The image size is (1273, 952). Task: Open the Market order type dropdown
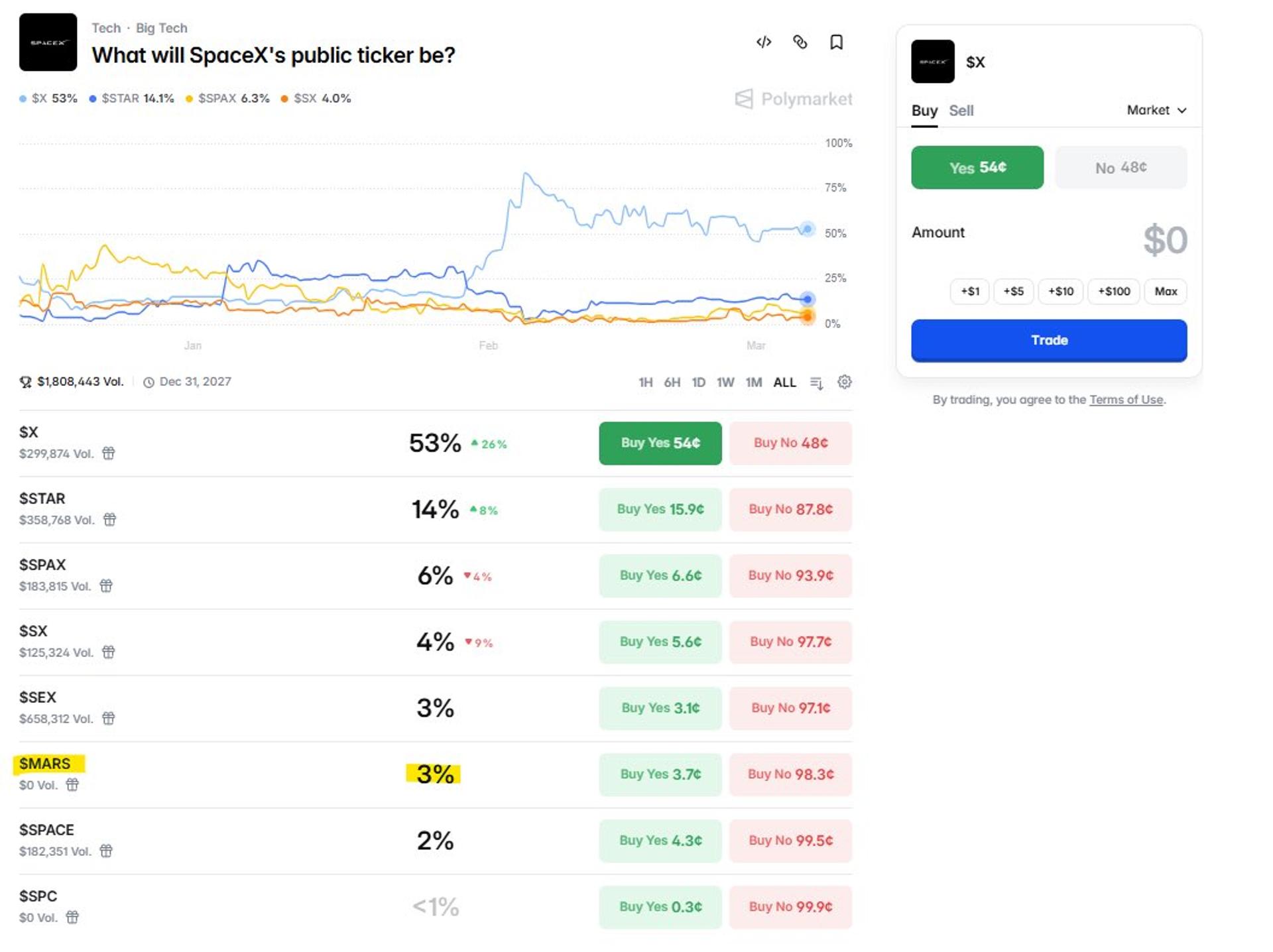(x=1156, y=110)
